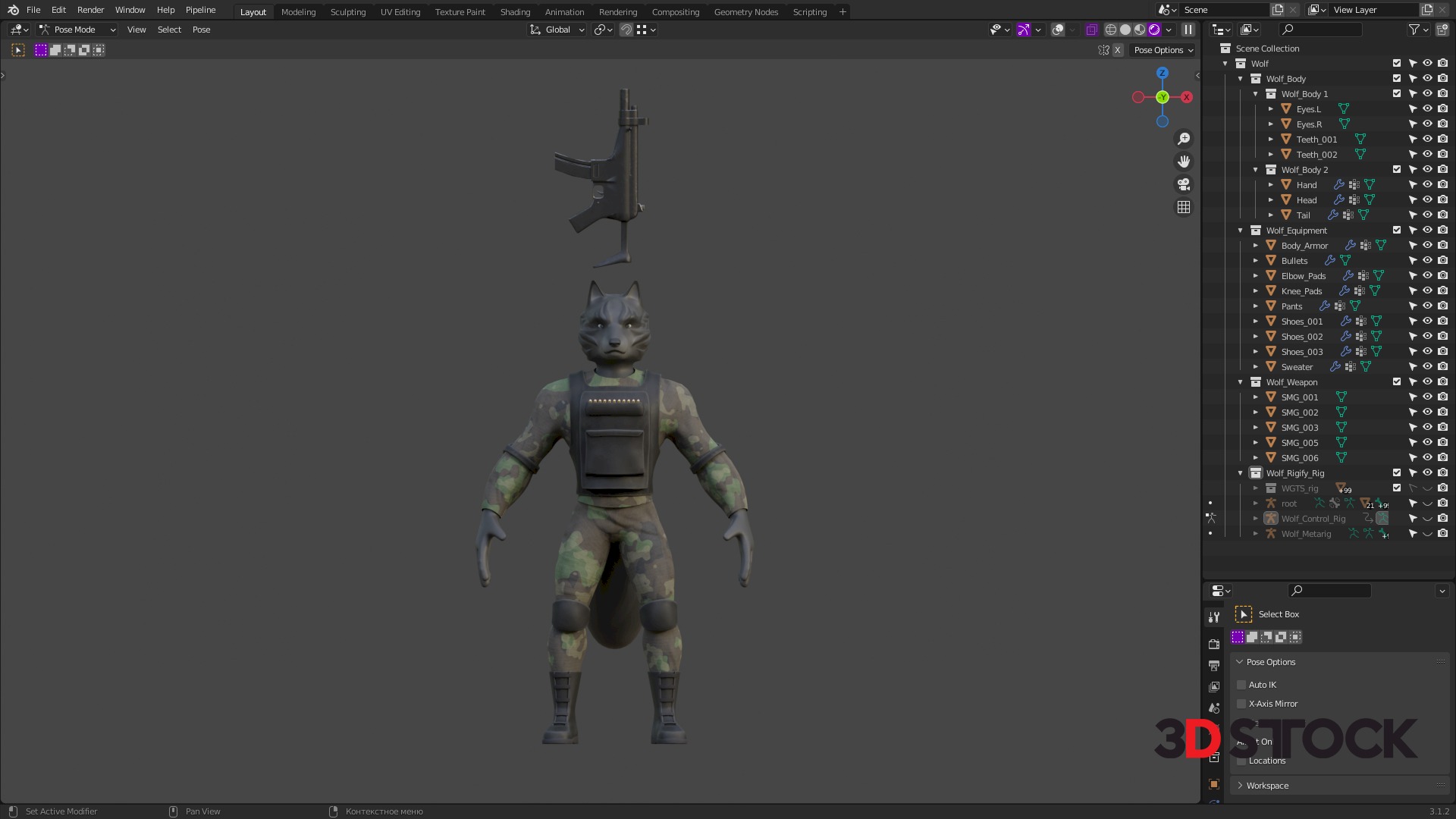Open the Pose header menu
The image size is (1456, 819).
click(201, 30)
